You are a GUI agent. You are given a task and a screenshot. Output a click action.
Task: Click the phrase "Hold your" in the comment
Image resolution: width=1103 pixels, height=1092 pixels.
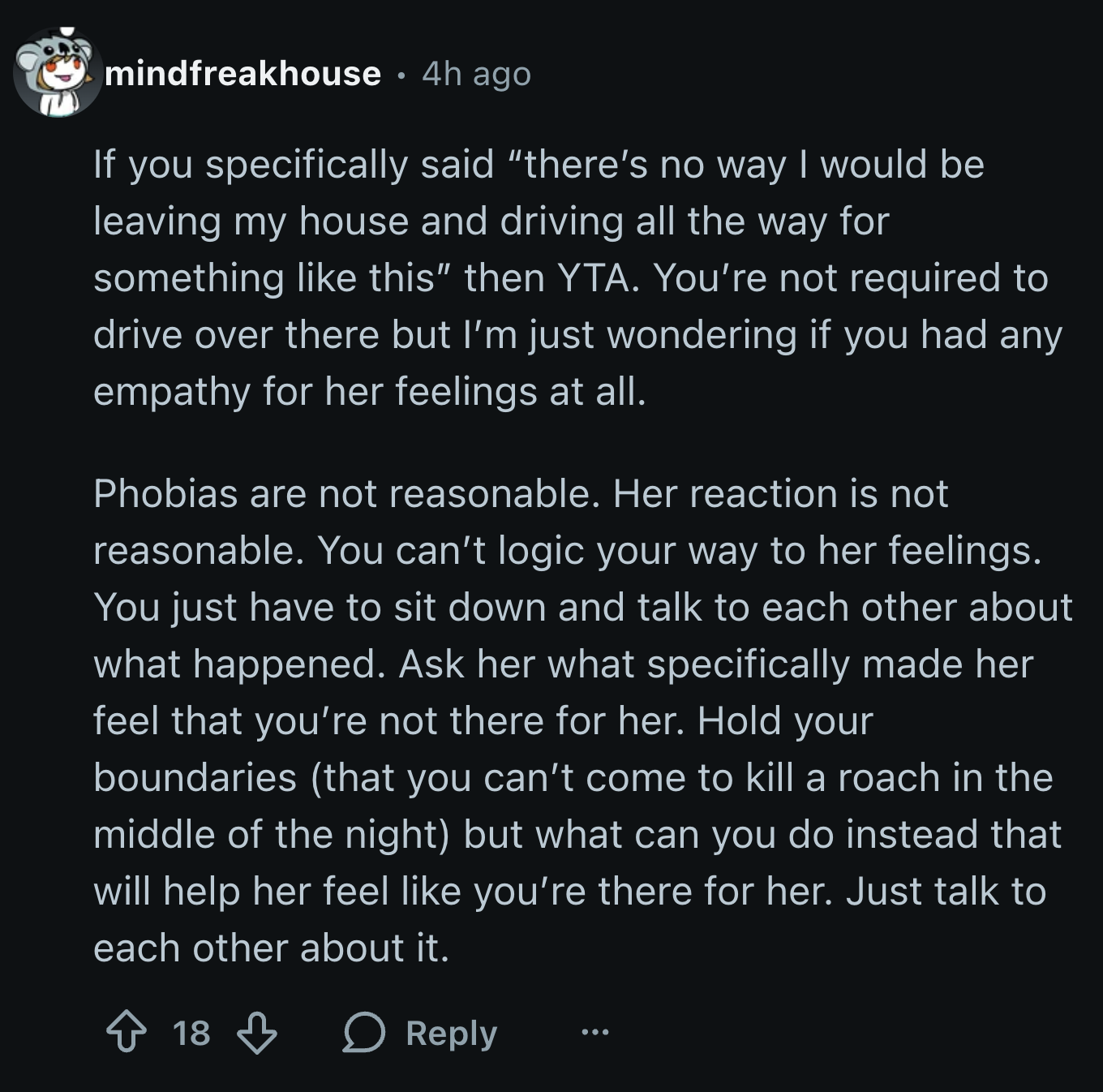(784, 721)
